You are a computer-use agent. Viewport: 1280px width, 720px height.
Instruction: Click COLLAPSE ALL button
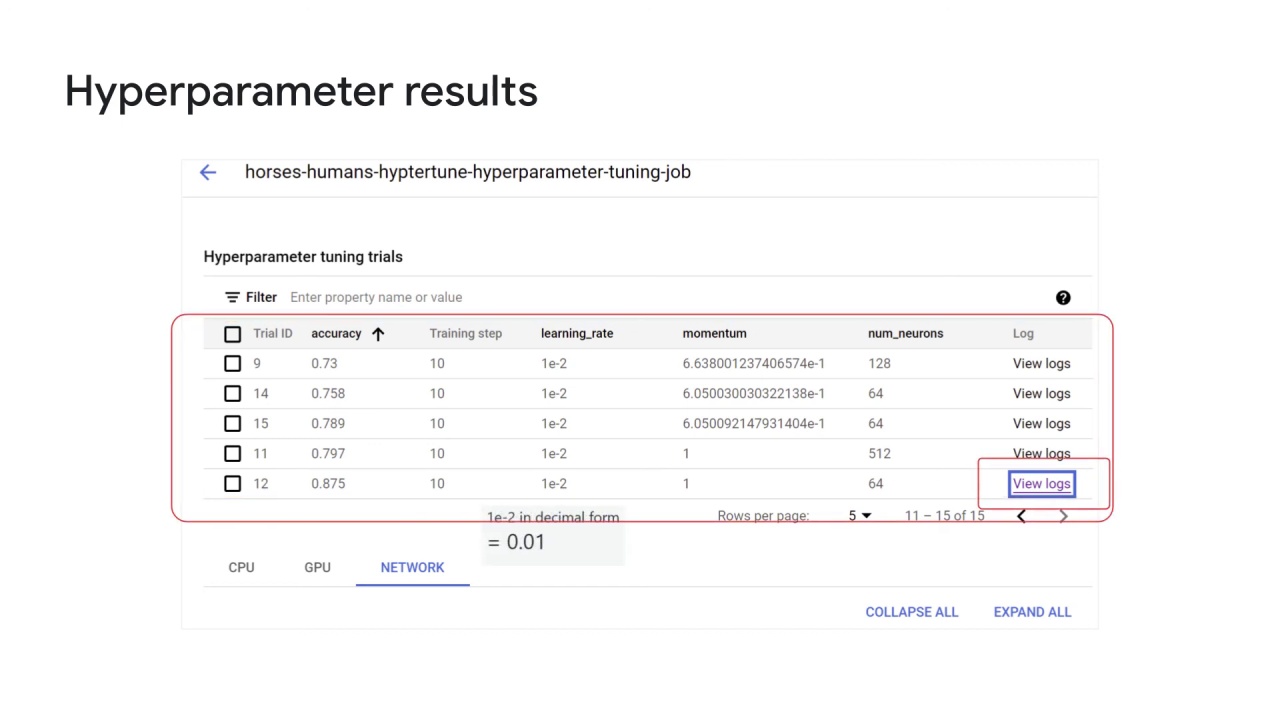[912, 612]
